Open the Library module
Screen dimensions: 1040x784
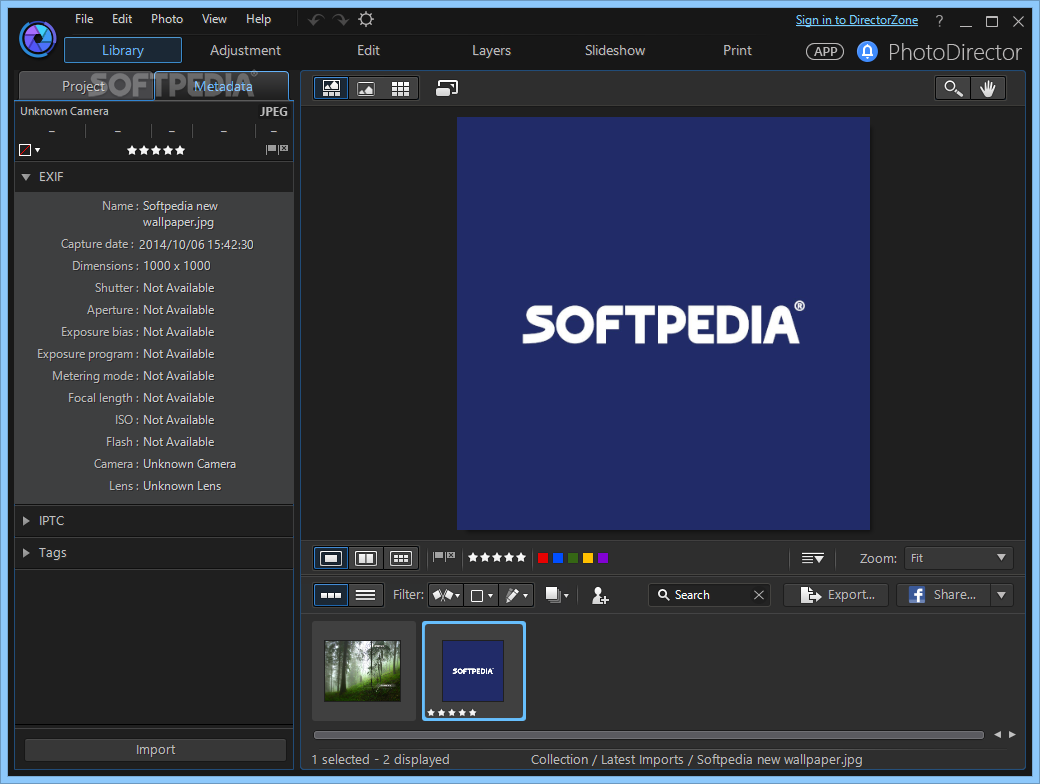point(123,50)
